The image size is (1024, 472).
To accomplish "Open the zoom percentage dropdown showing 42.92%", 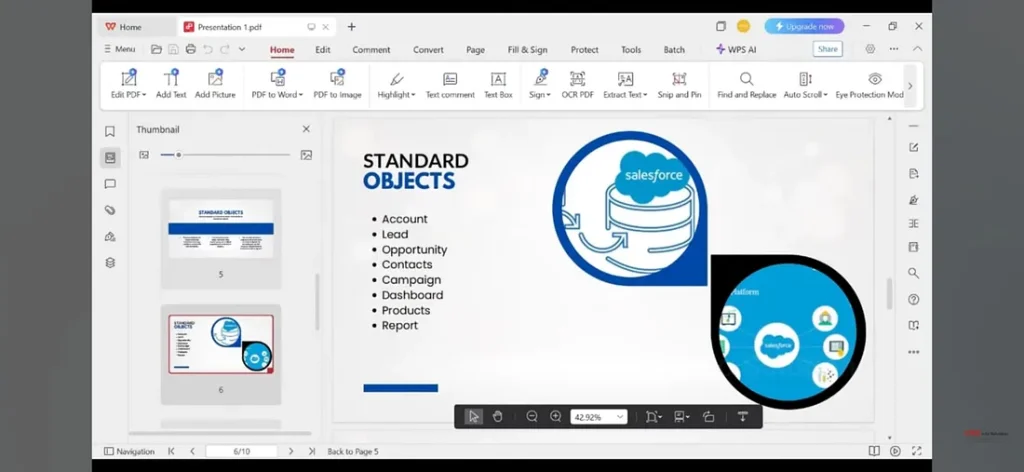I will coord(620,417).
